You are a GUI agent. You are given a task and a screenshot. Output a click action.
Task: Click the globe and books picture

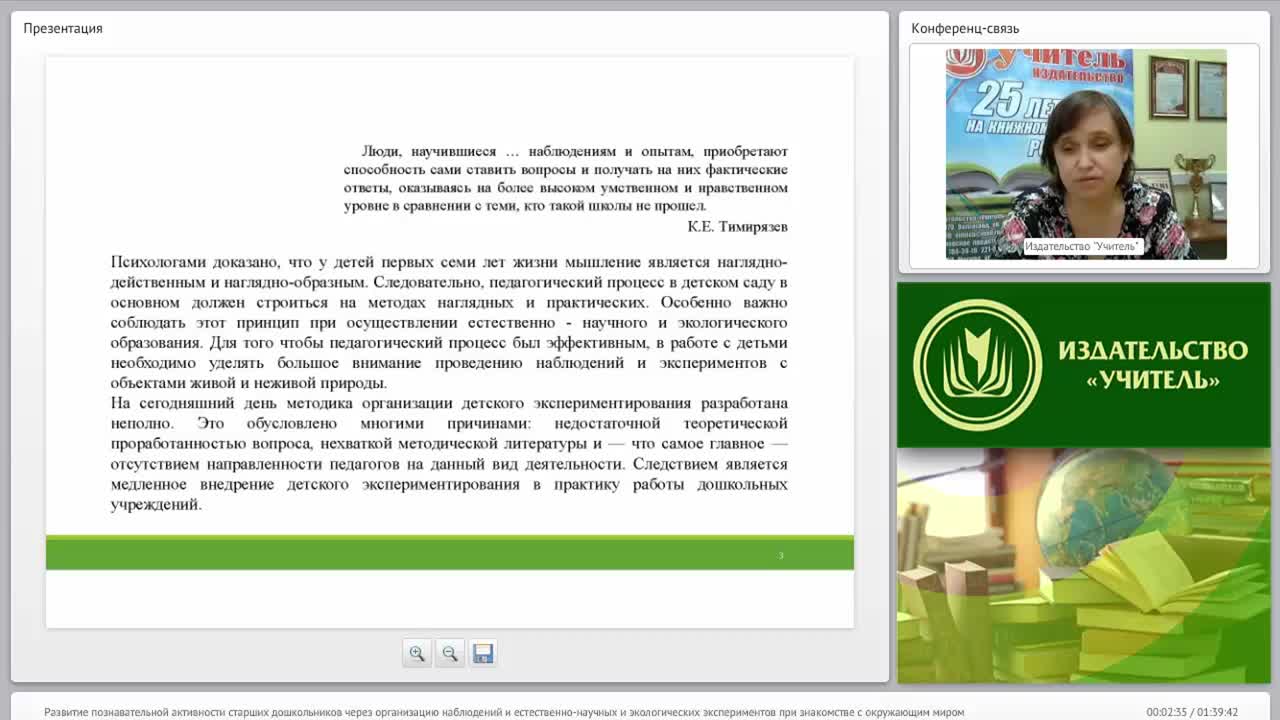pyautogui.click(x=1083, y=566)
